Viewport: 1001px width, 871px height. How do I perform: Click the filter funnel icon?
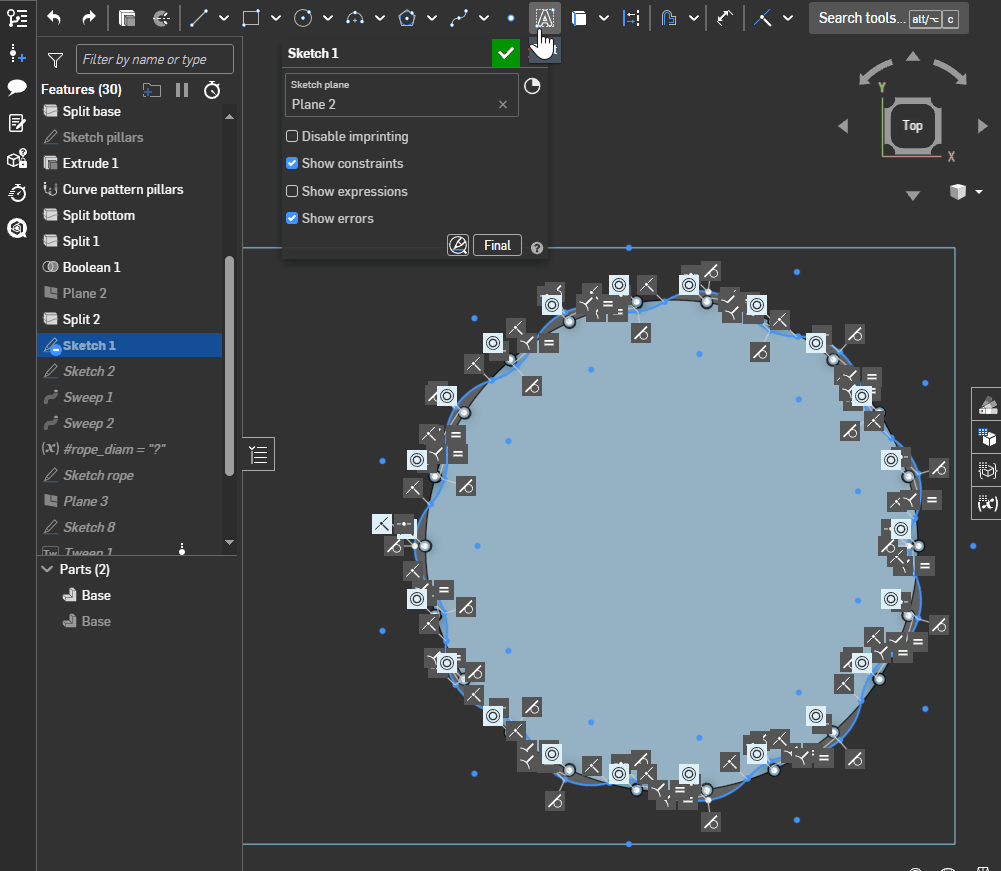click(56, 60)
